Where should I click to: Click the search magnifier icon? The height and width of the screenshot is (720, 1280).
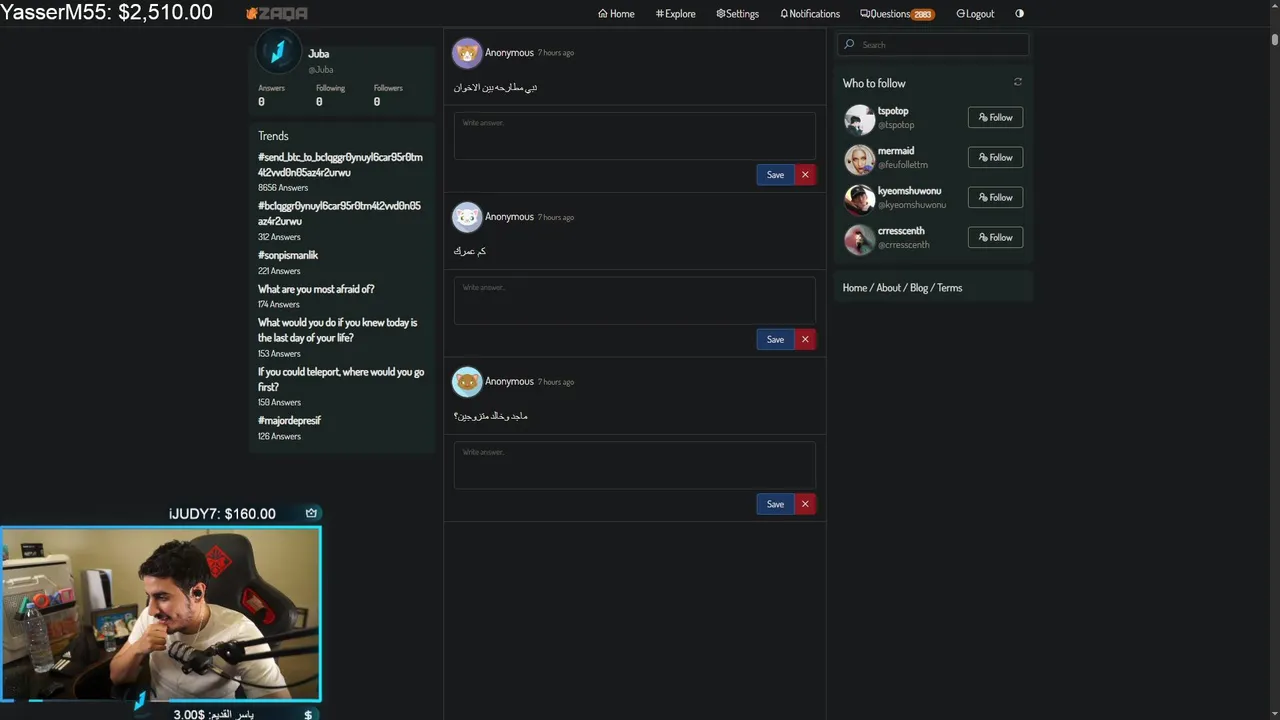(x=849, y=44)
